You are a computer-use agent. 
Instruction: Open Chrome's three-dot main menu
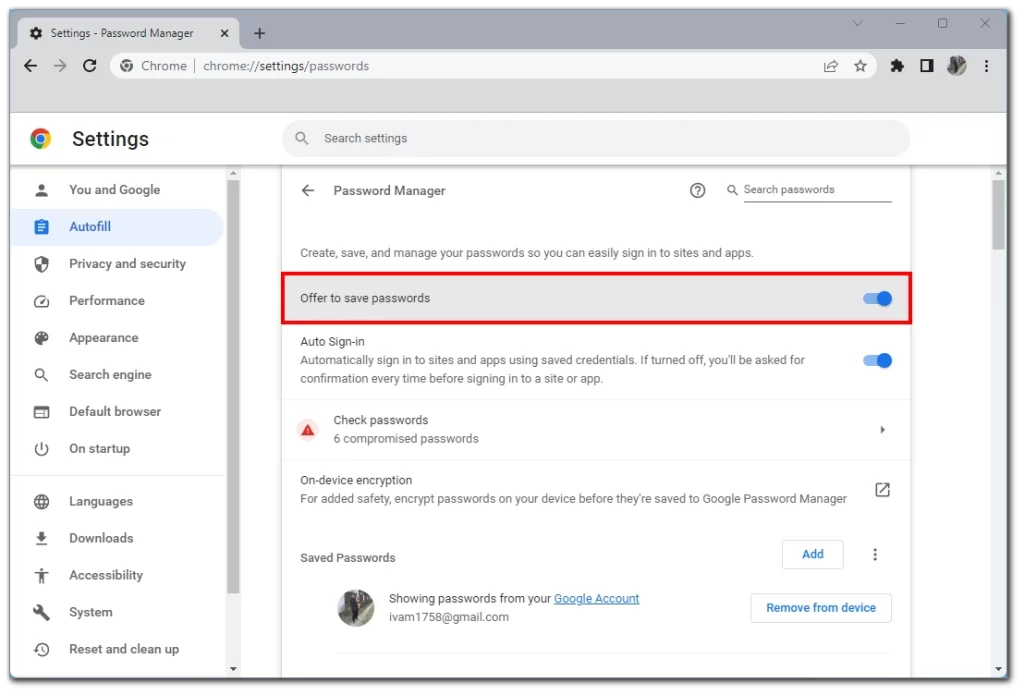987,66
